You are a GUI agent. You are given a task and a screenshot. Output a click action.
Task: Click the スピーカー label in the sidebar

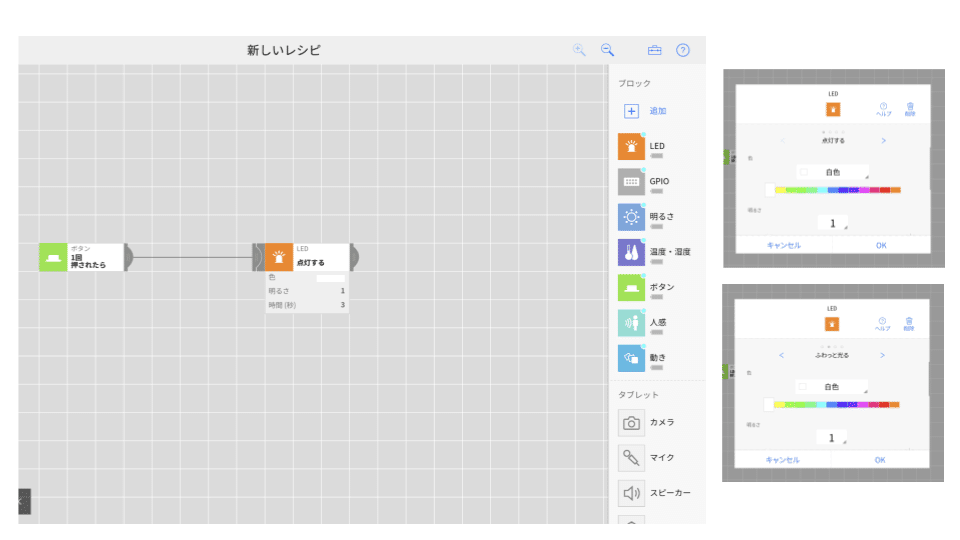click(x=670, y=493)
